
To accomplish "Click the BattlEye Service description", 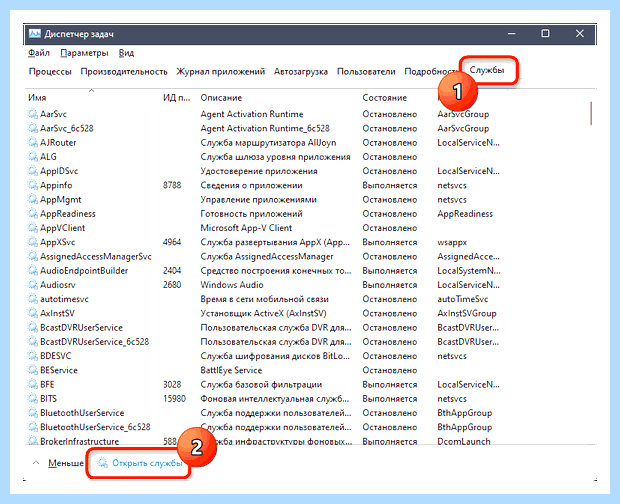I will tap(231, 370).
